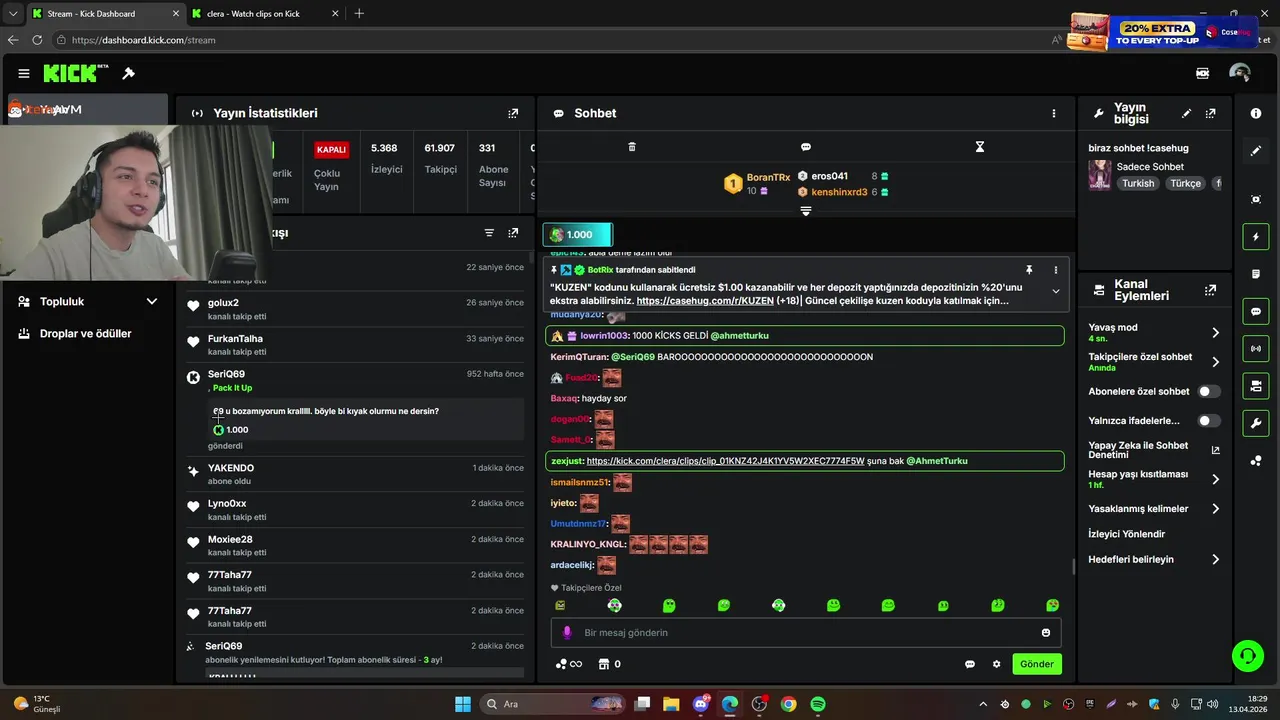Click the broadcast signal icon in right sidebar

[x=1256, y=348]
